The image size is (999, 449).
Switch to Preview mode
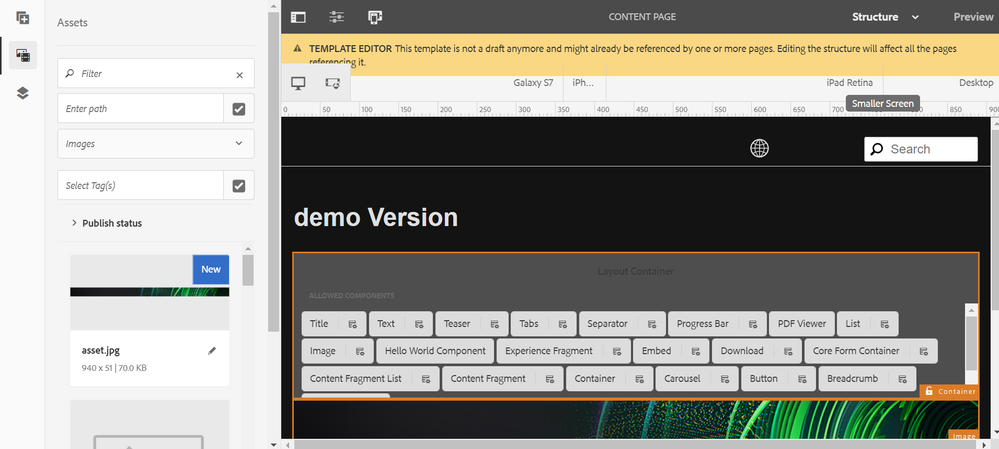pos(972,17)
